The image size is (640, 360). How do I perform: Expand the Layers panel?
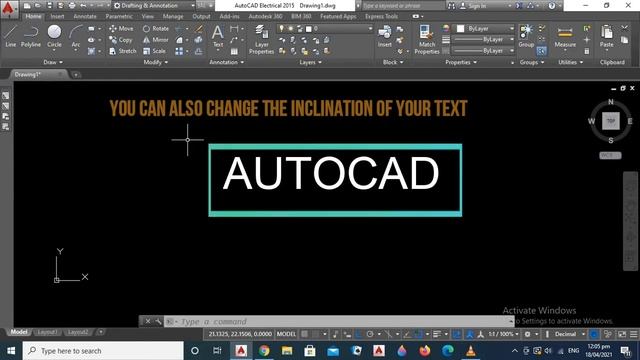[310, 62]
